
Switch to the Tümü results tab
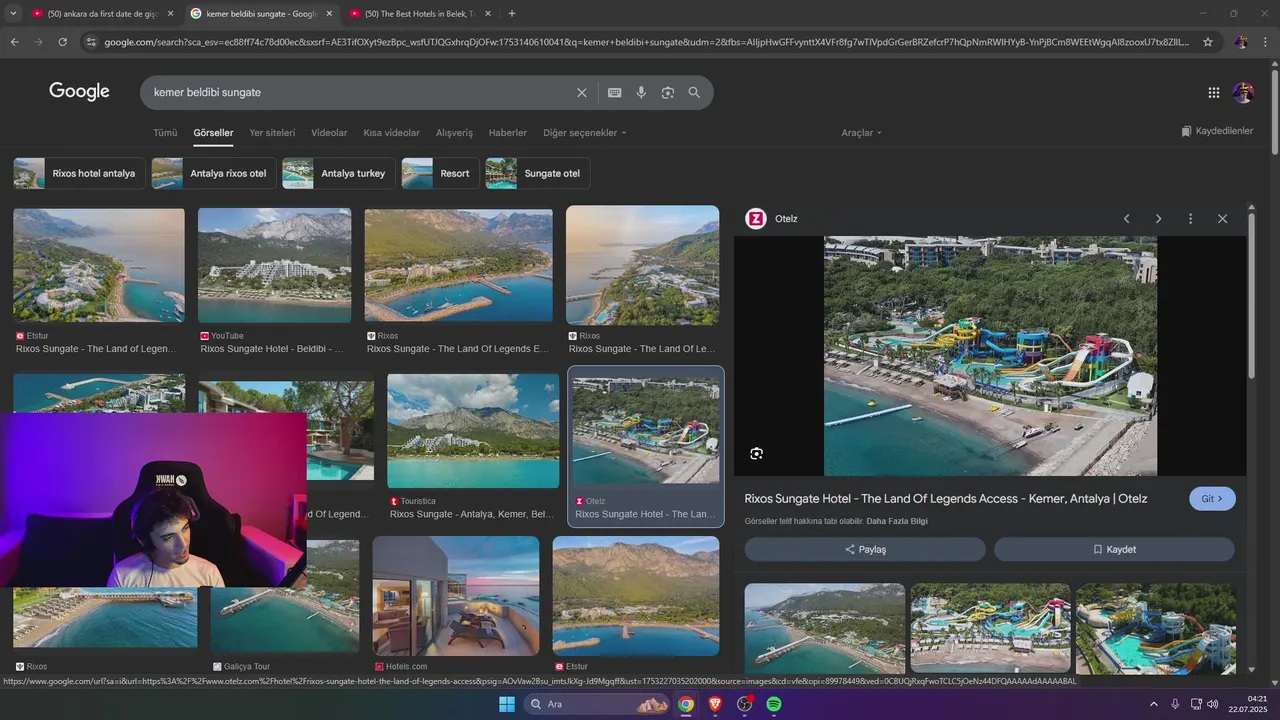[165, 132]
